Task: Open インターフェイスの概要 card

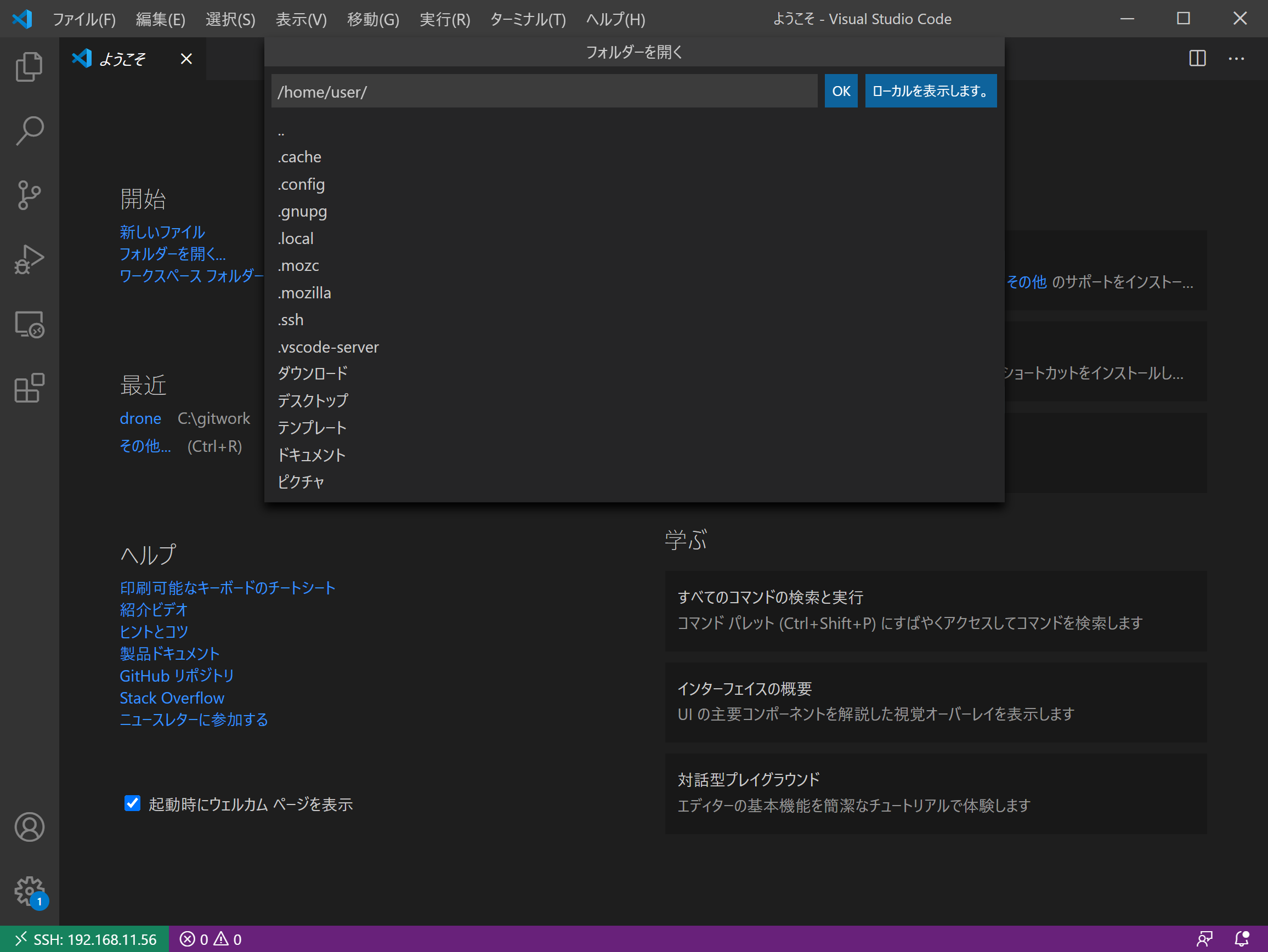Action: click(936, 702)
